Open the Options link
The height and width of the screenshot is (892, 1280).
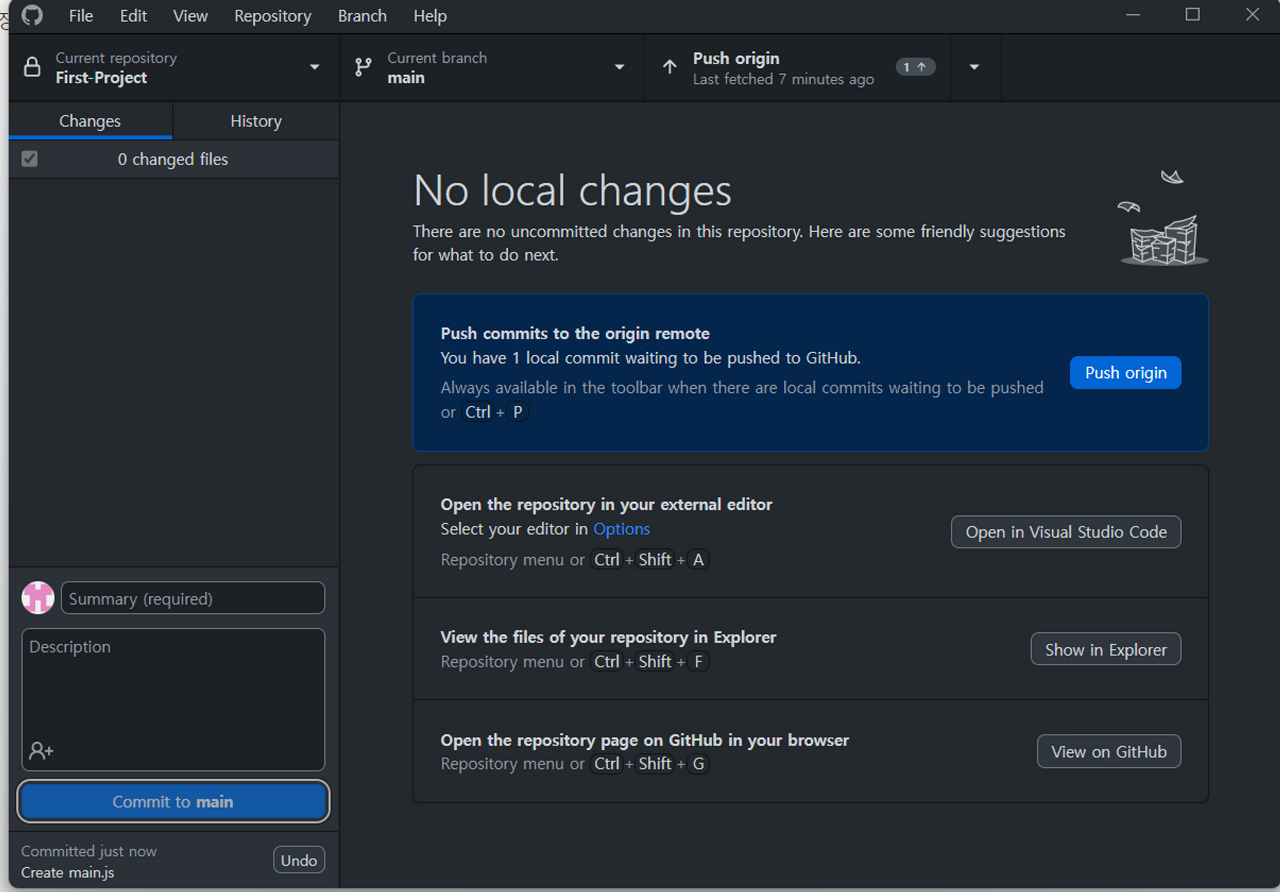[x=622, y=529]
